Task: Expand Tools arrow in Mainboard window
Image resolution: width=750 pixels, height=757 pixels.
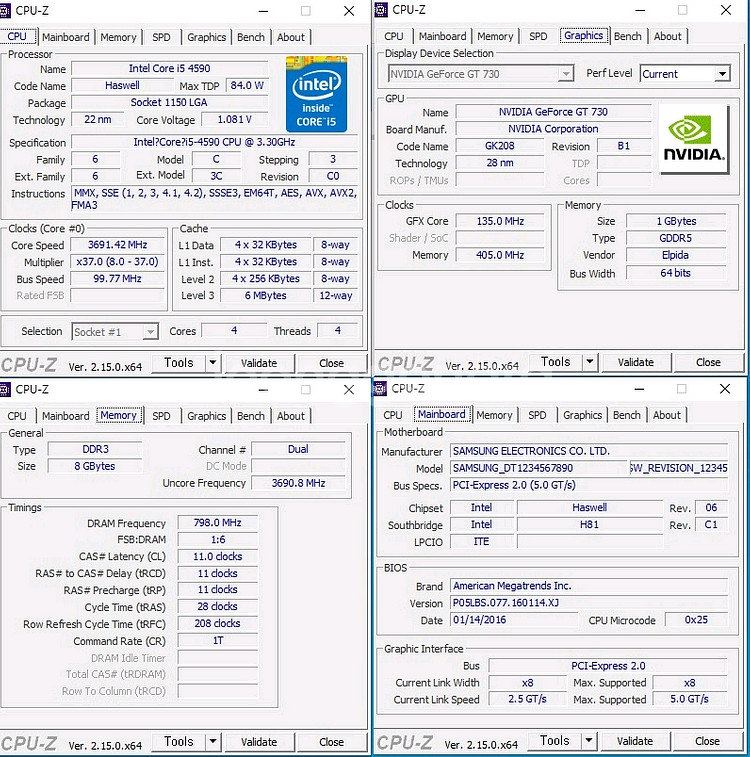Action: click(x=588, y=740)
